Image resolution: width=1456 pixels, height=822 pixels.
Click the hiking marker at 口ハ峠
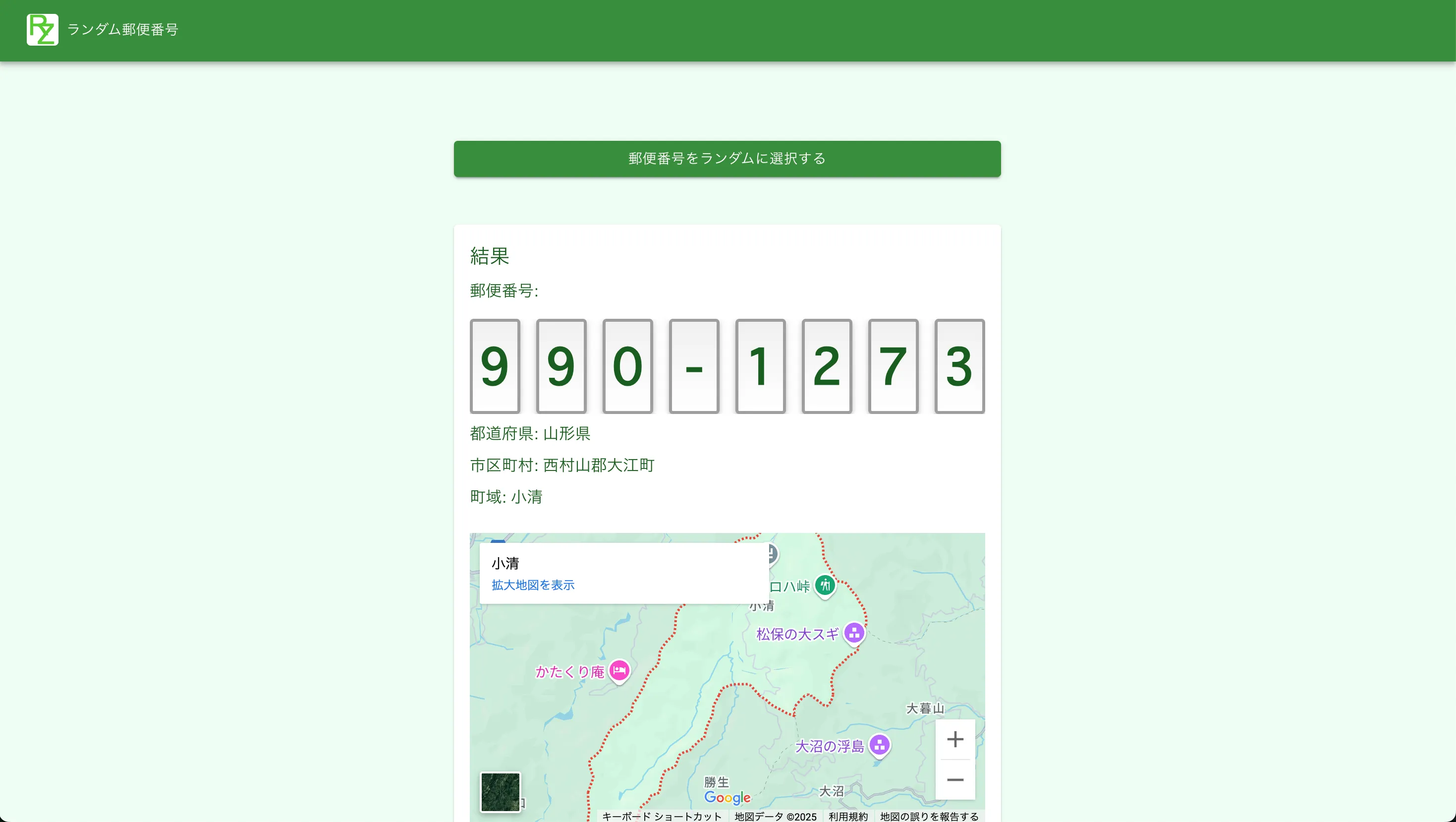coord(825,585)
